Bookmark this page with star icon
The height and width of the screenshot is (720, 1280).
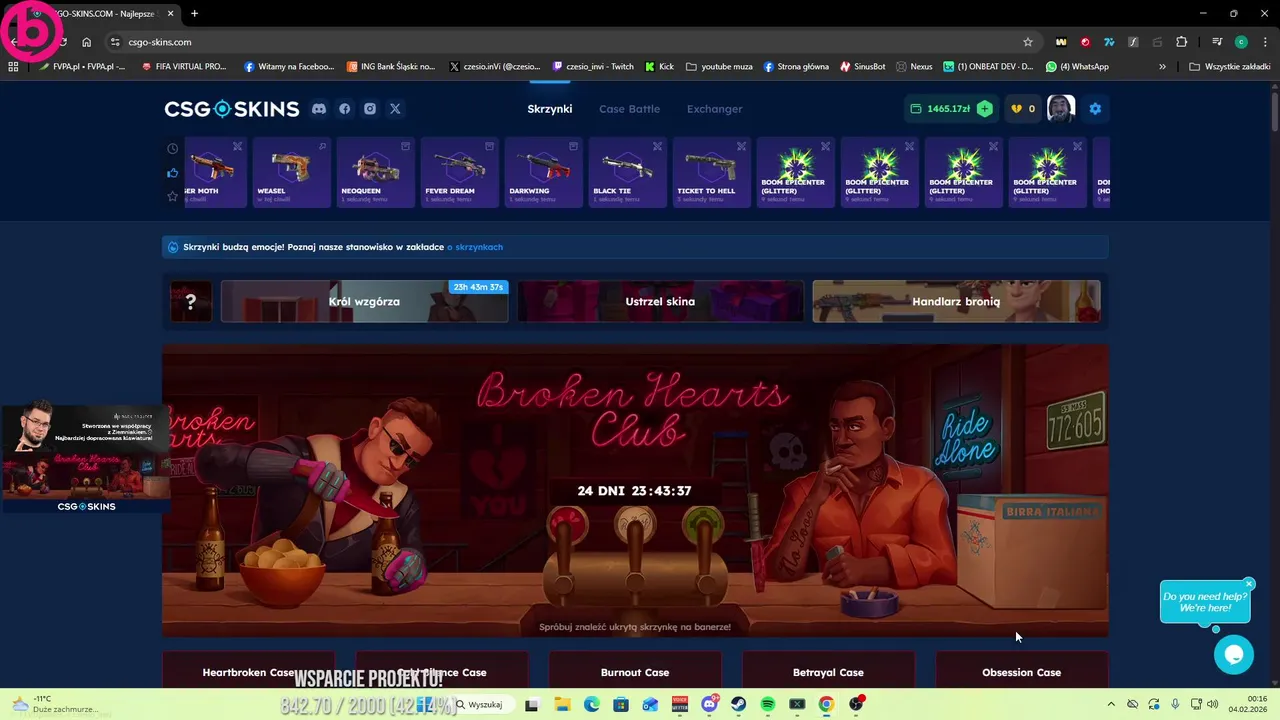coord(1027,42)
